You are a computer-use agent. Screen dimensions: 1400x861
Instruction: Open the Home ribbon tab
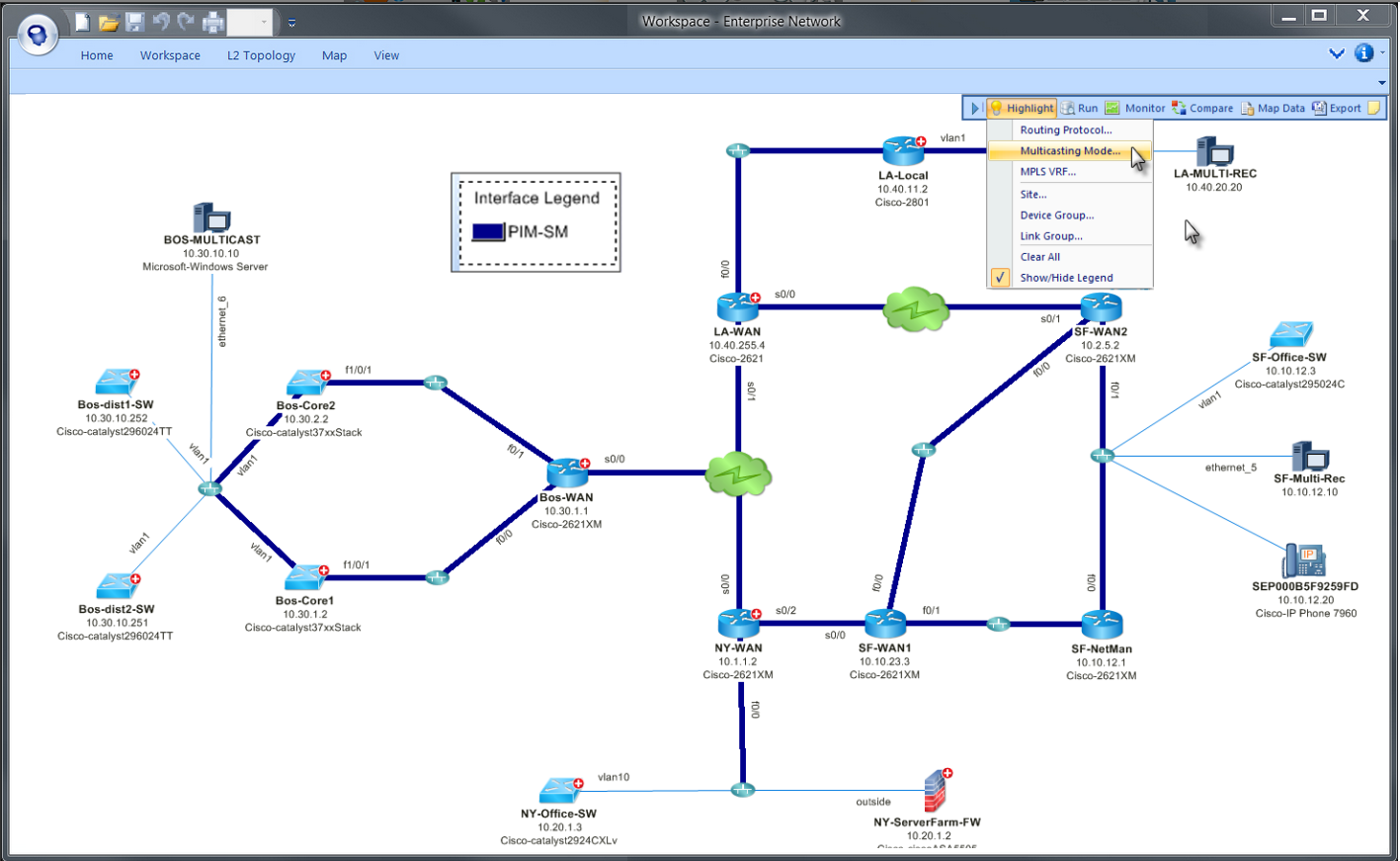[x=97, y=55]
